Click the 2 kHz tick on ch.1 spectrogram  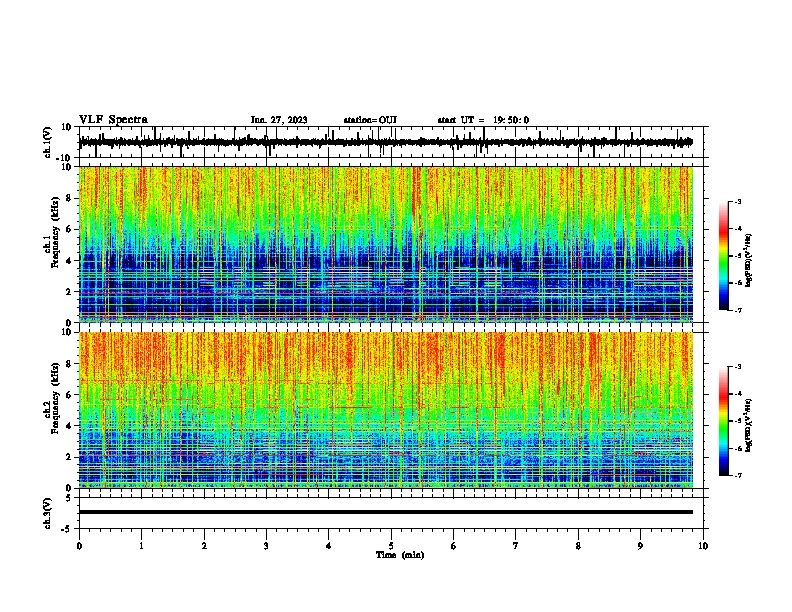coord(69,291)
